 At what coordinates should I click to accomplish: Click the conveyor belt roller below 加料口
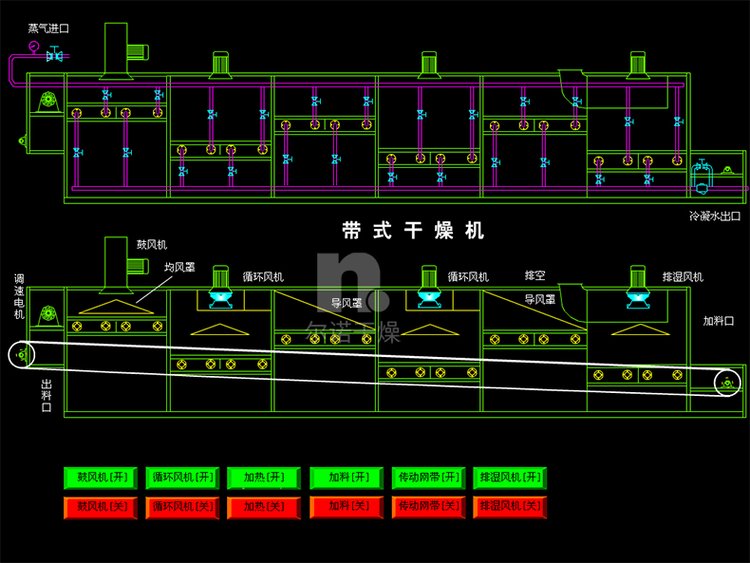coord(726,382)
